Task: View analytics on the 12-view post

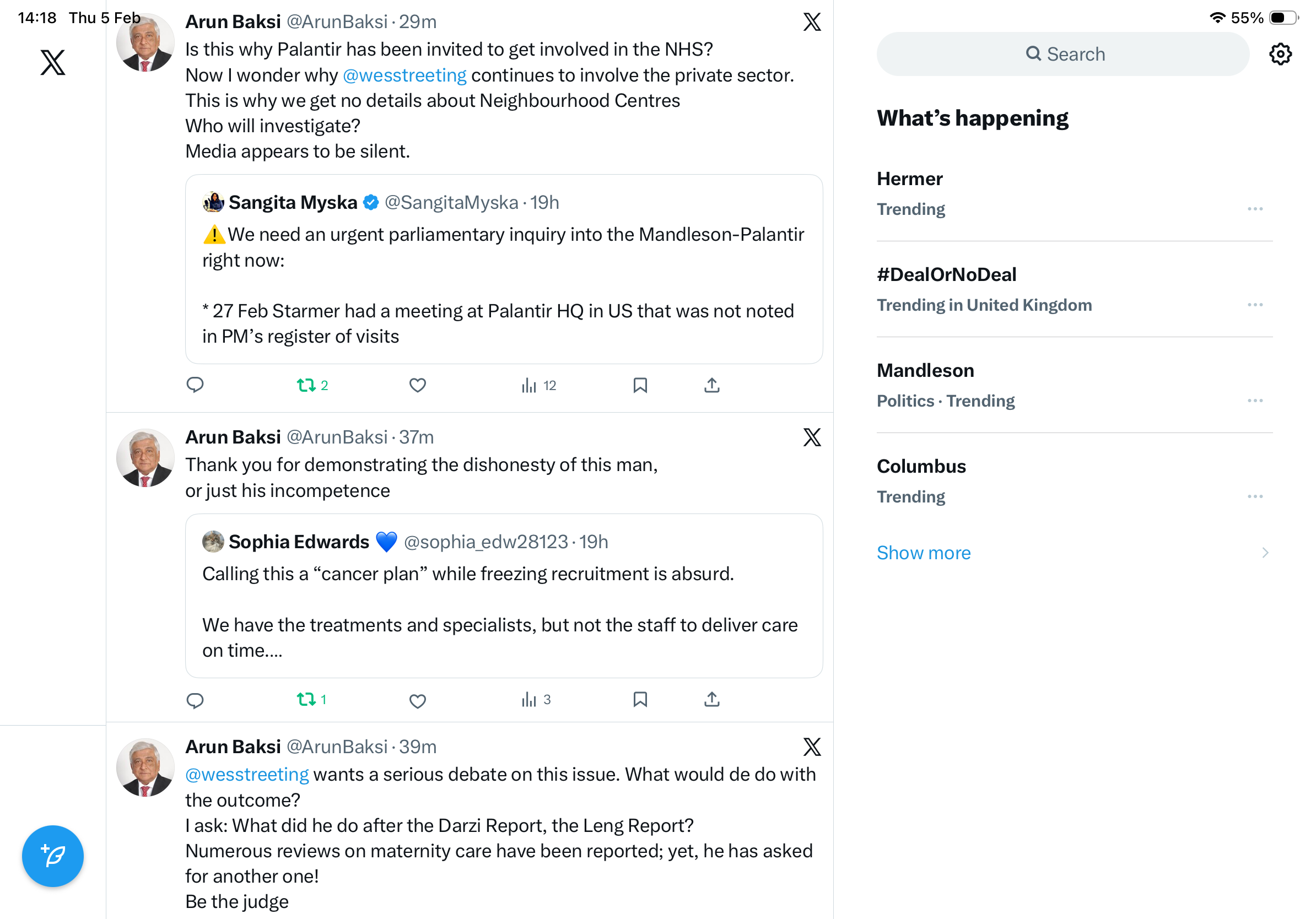Action: click(x=538, y=386)
